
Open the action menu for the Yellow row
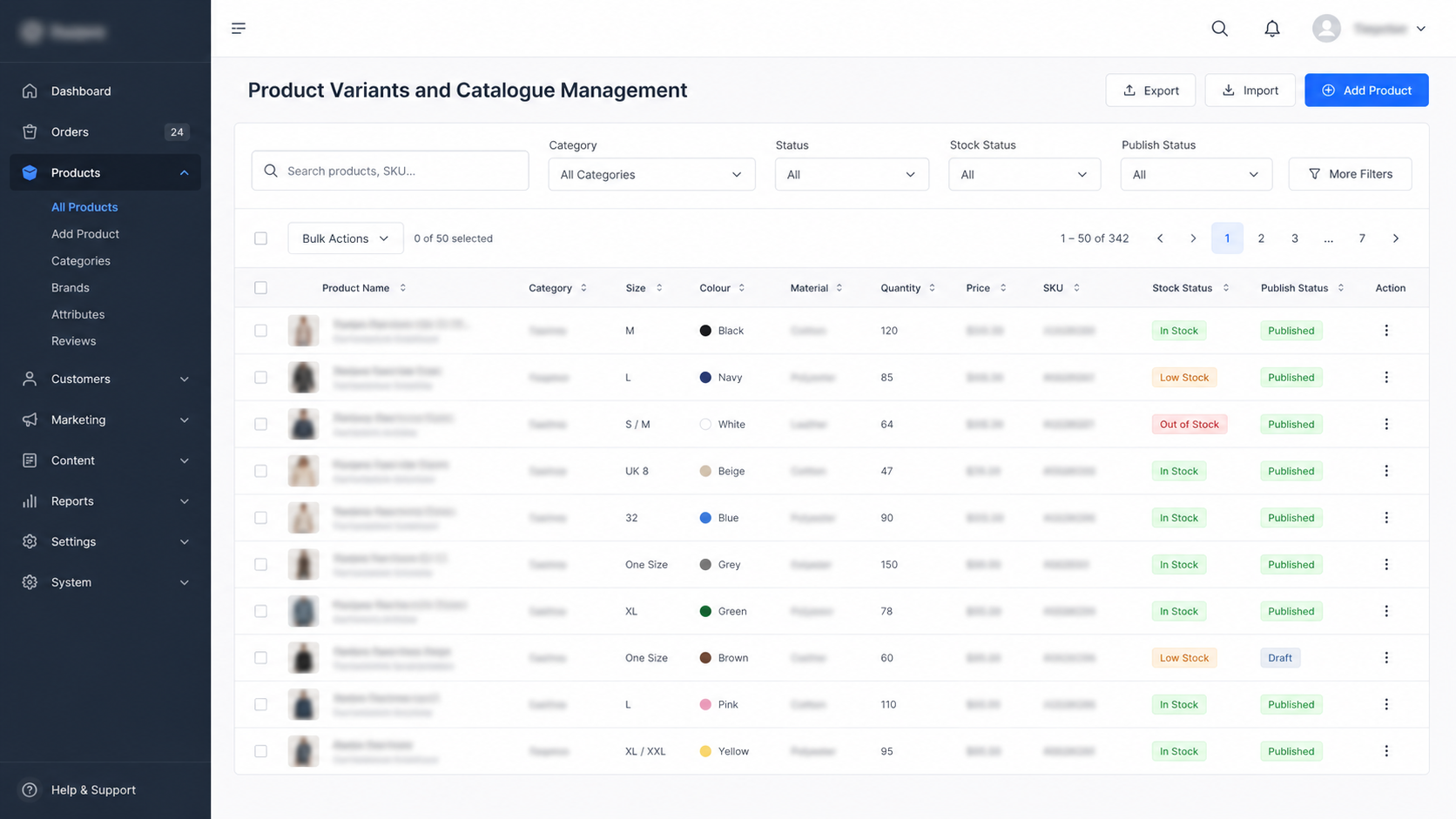pos(1386,751)
